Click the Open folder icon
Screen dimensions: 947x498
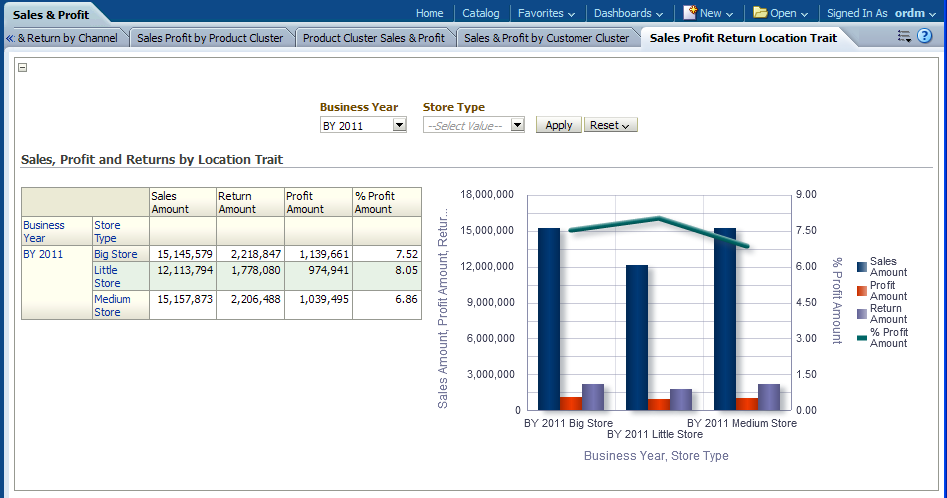pyautogui.click(x=760, y=13)
